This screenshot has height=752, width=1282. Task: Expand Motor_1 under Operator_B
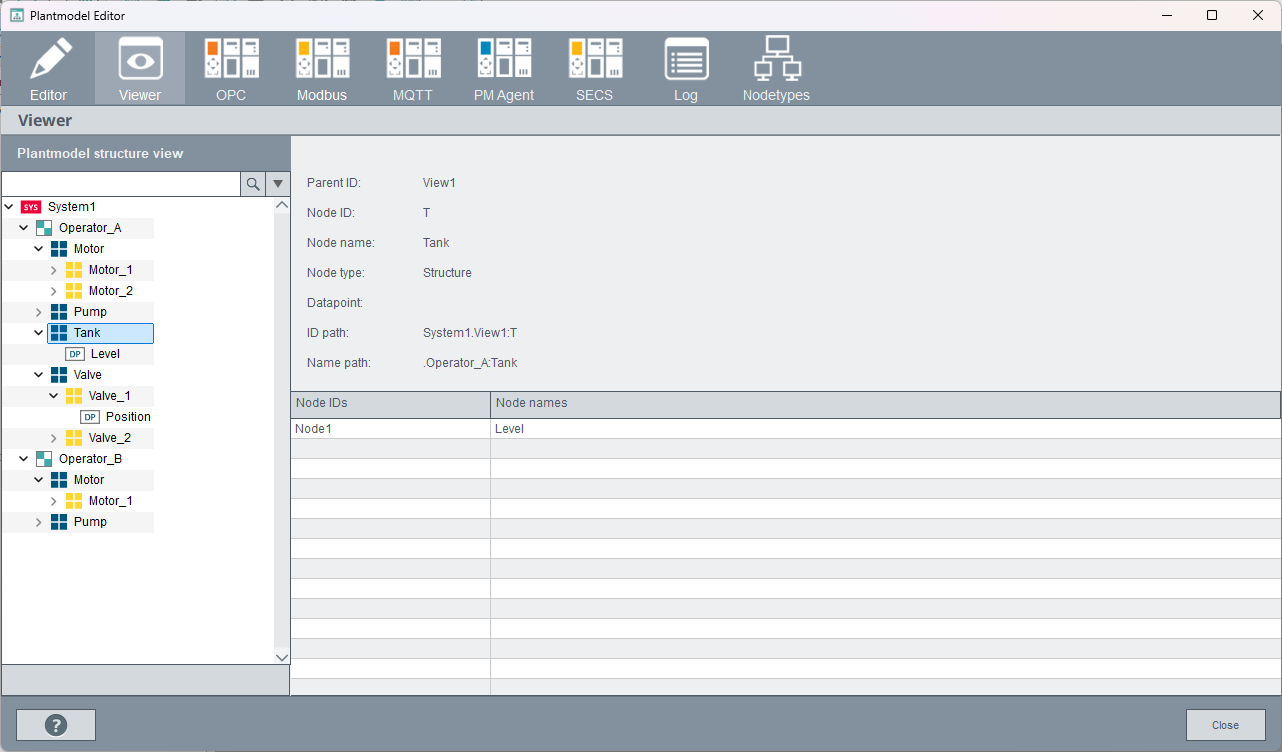(54, 501)
